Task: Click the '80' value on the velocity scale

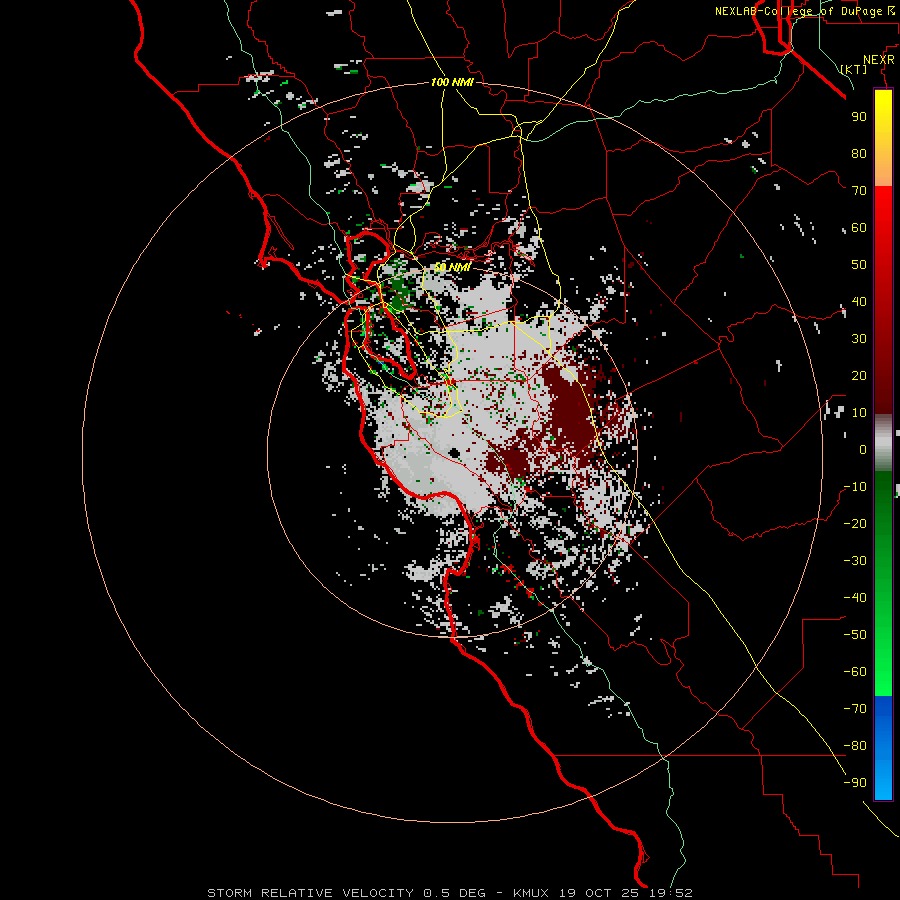Action: [x=859, y=153]
